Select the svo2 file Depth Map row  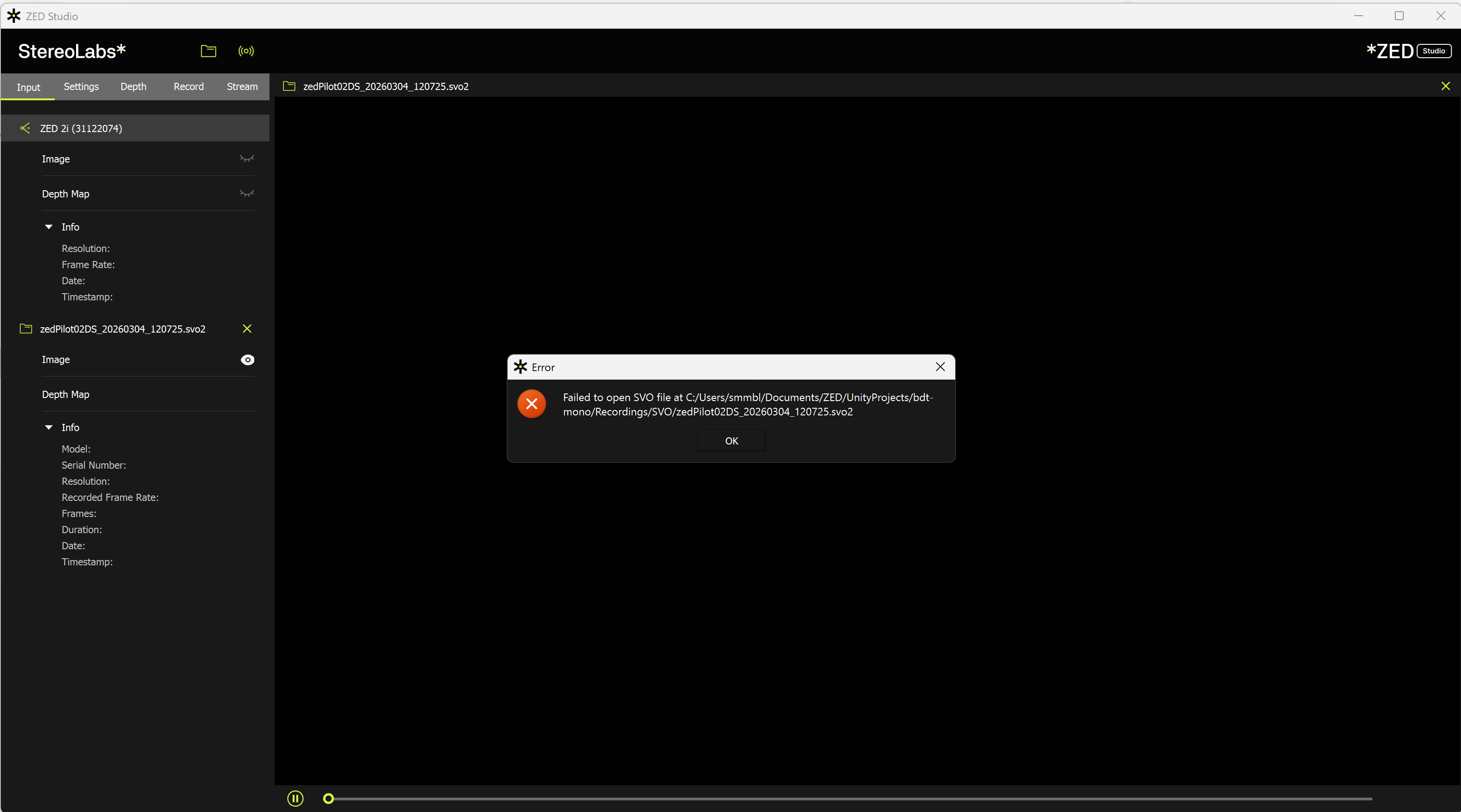point(66,394)
